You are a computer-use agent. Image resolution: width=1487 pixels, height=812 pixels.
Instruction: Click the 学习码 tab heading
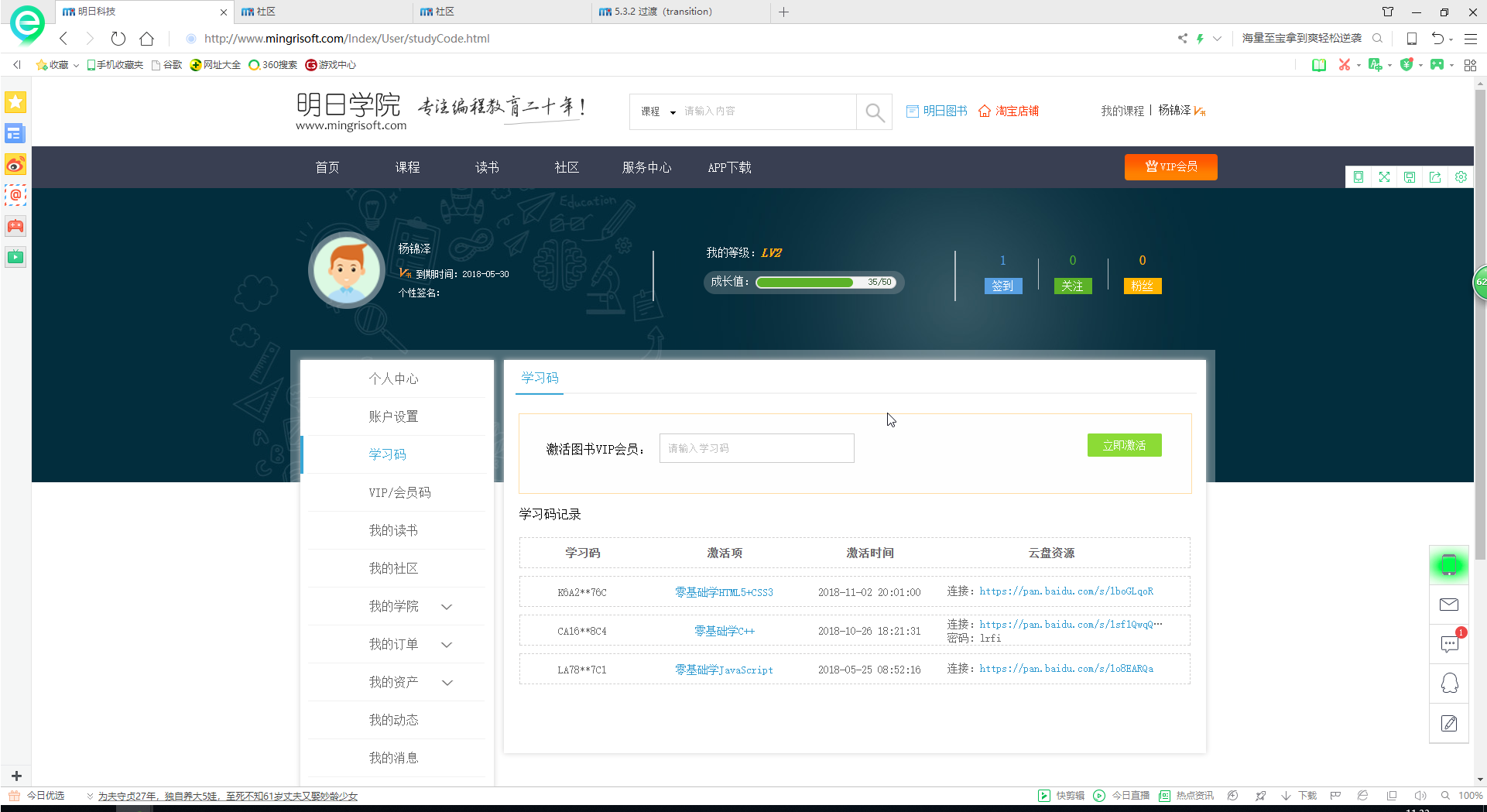tap(540, 378)
